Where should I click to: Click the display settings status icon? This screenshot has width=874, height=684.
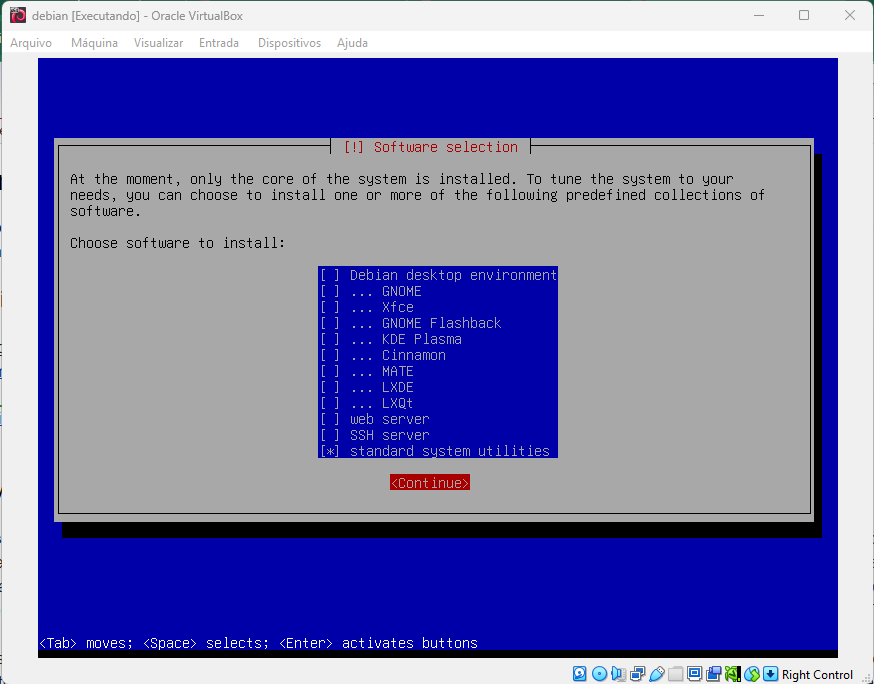coord(695,674)
